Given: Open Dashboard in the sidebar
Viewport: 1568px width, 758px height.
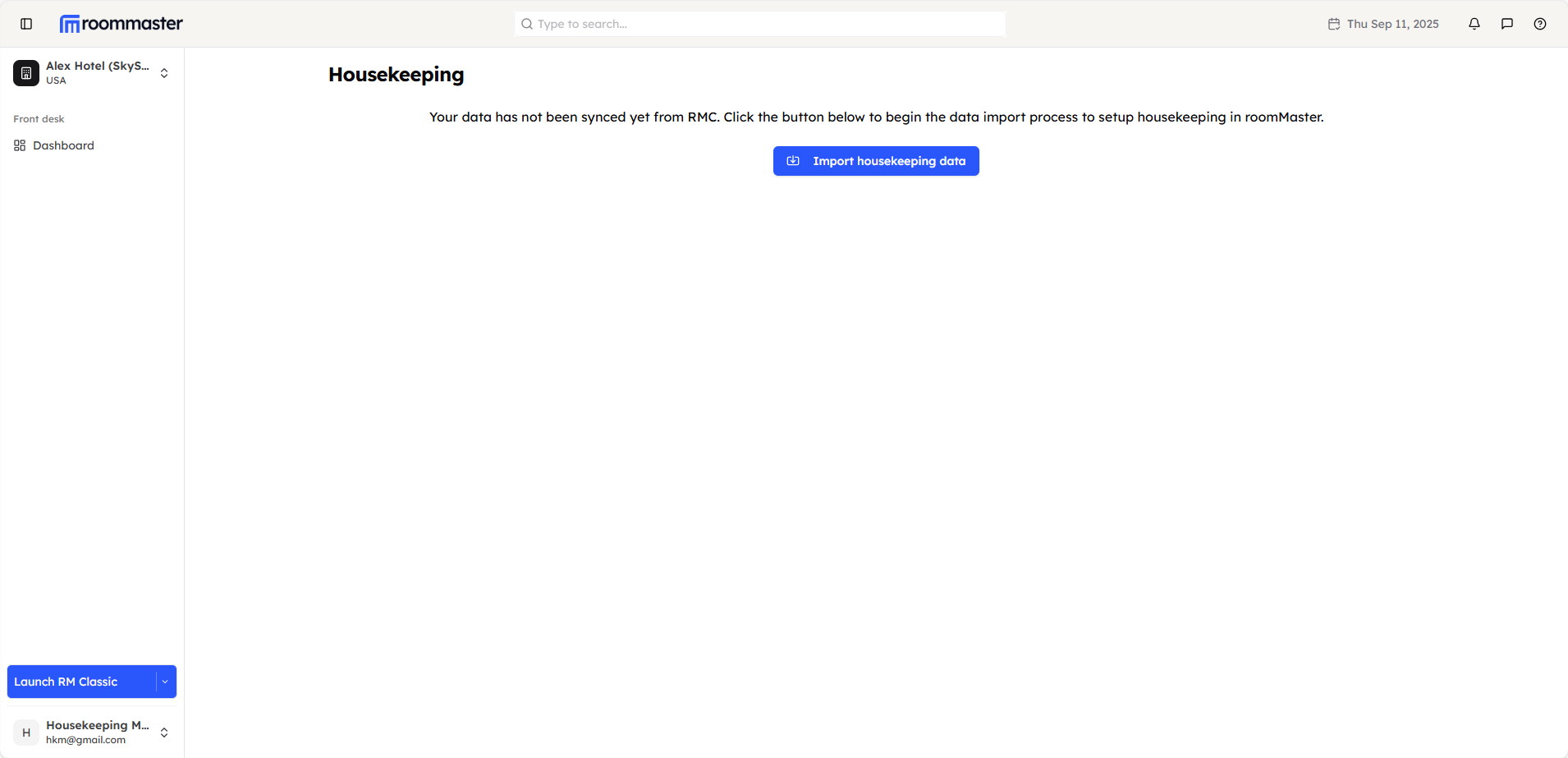Looking at the screenshot, I should [63, 145].
